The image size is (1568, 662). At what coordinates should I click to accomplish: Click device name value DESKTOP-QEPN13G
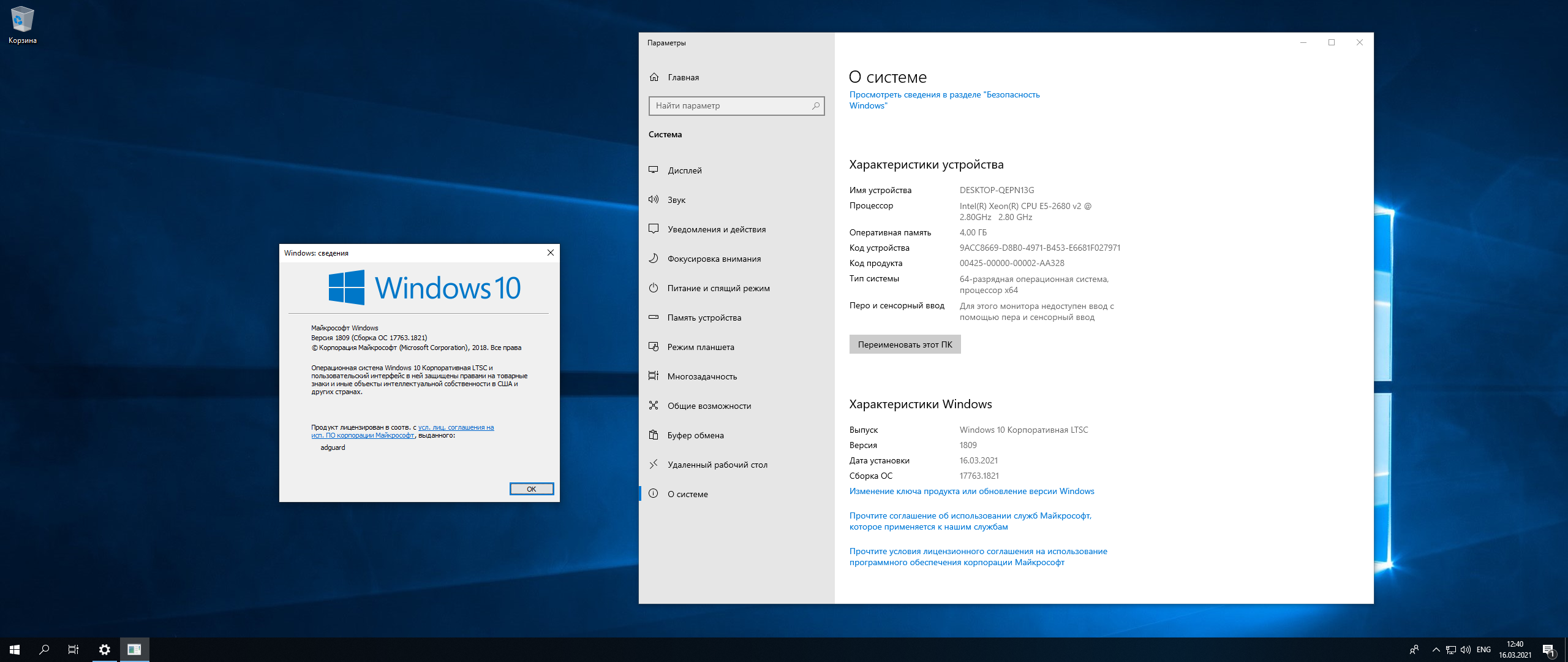pyautogui.click(x=997, y=190)
